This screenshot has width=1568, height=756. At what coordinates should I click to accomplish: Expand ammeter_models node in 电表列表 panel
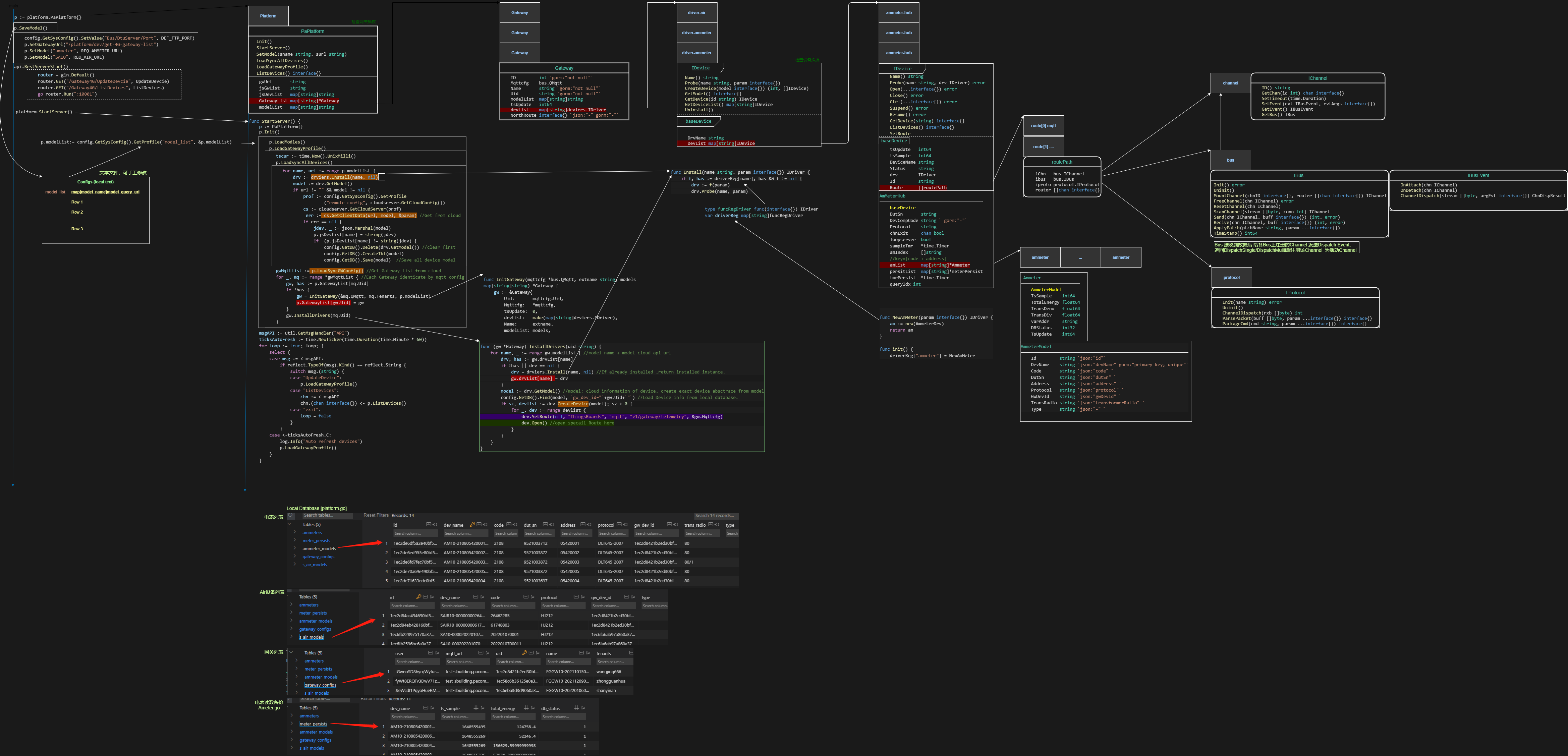point(295,548)
